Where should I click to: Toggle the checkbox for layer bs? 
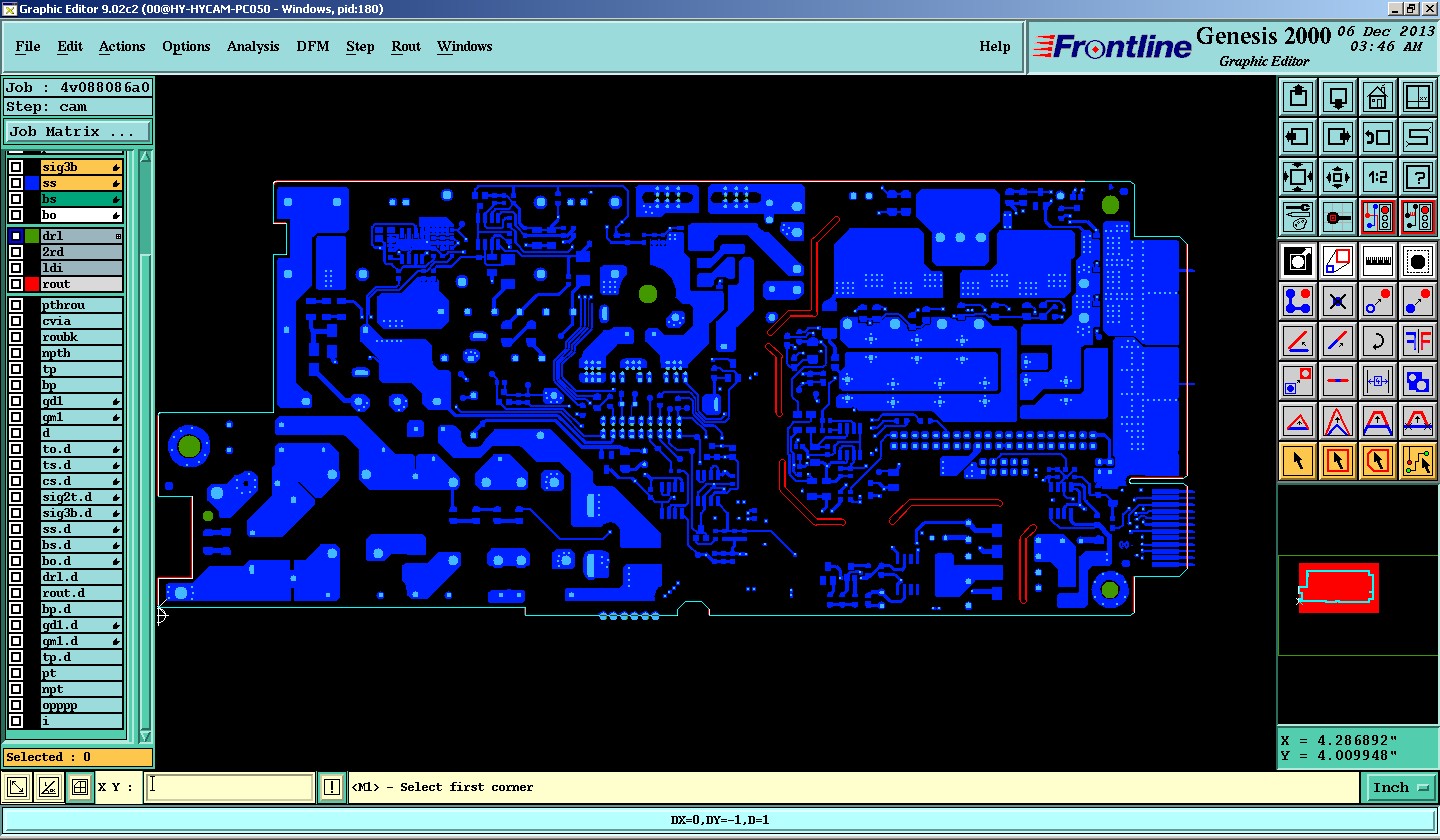(x=16, y=200)
